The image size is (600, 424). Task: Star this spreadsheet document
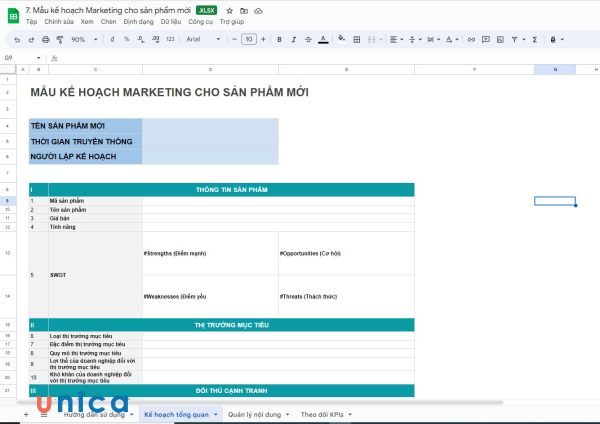[229, 10]
